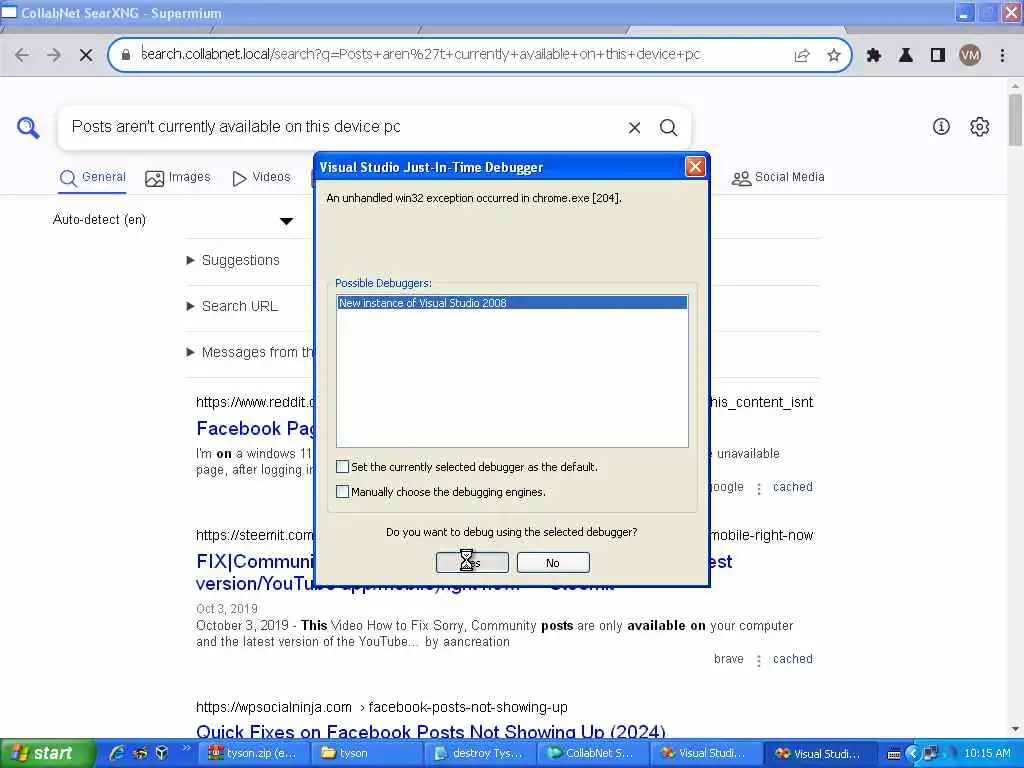The image size is (1024, 768).
Task: Open cached version of the steemit result
Action: [793, 659]
